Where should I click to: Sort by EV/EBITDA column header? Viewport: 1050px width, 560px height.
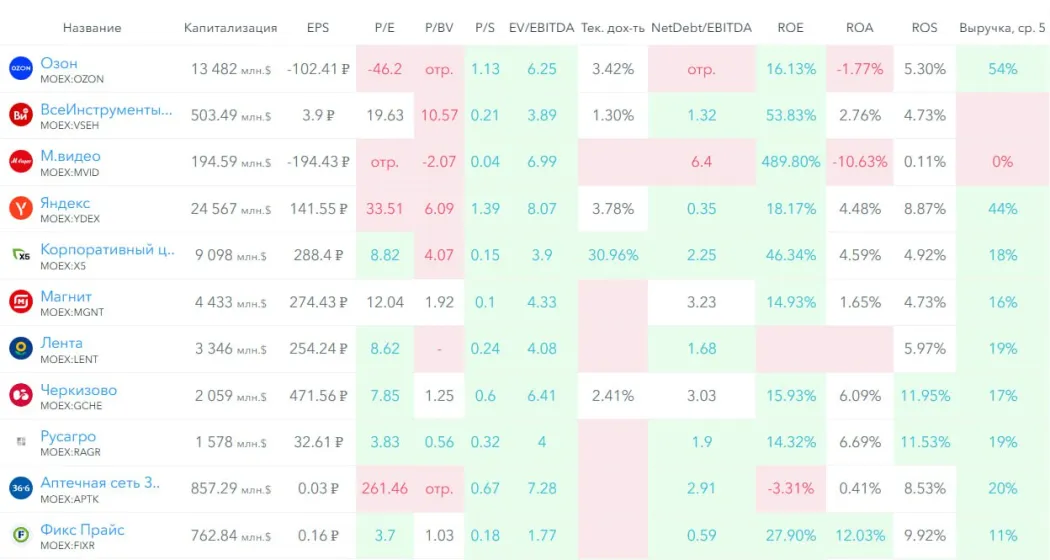541,28
